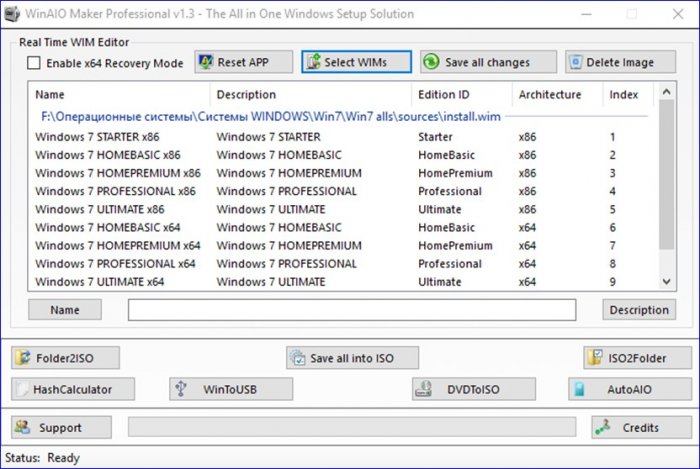
Task: Open the Support button
Action: click(x=62, y=427)
